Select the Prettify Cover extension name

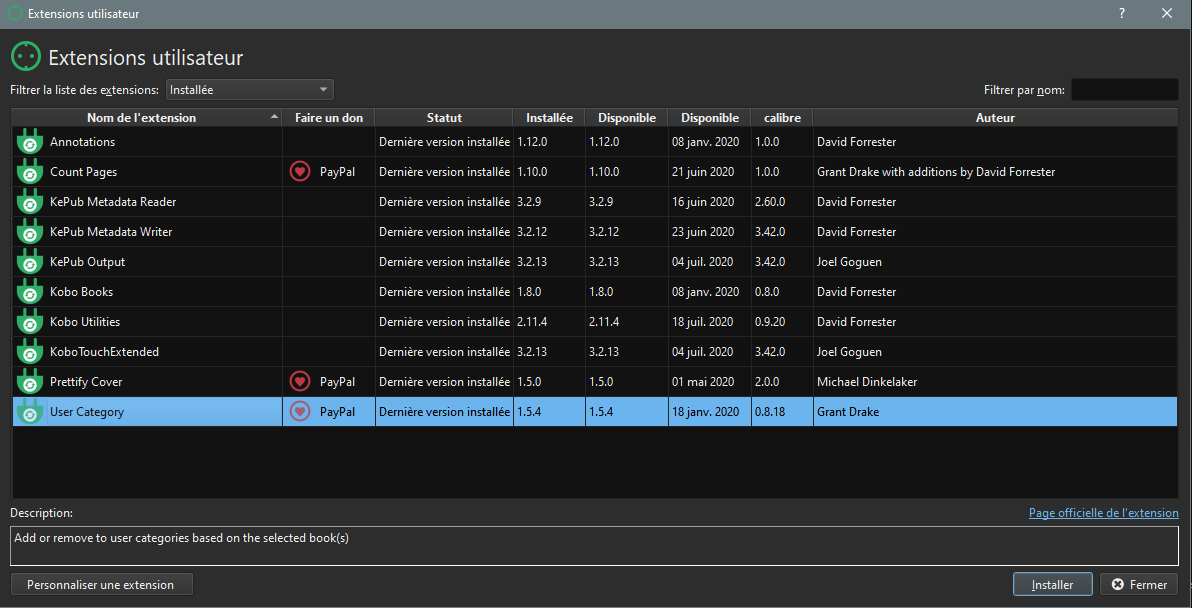(86, 382)
